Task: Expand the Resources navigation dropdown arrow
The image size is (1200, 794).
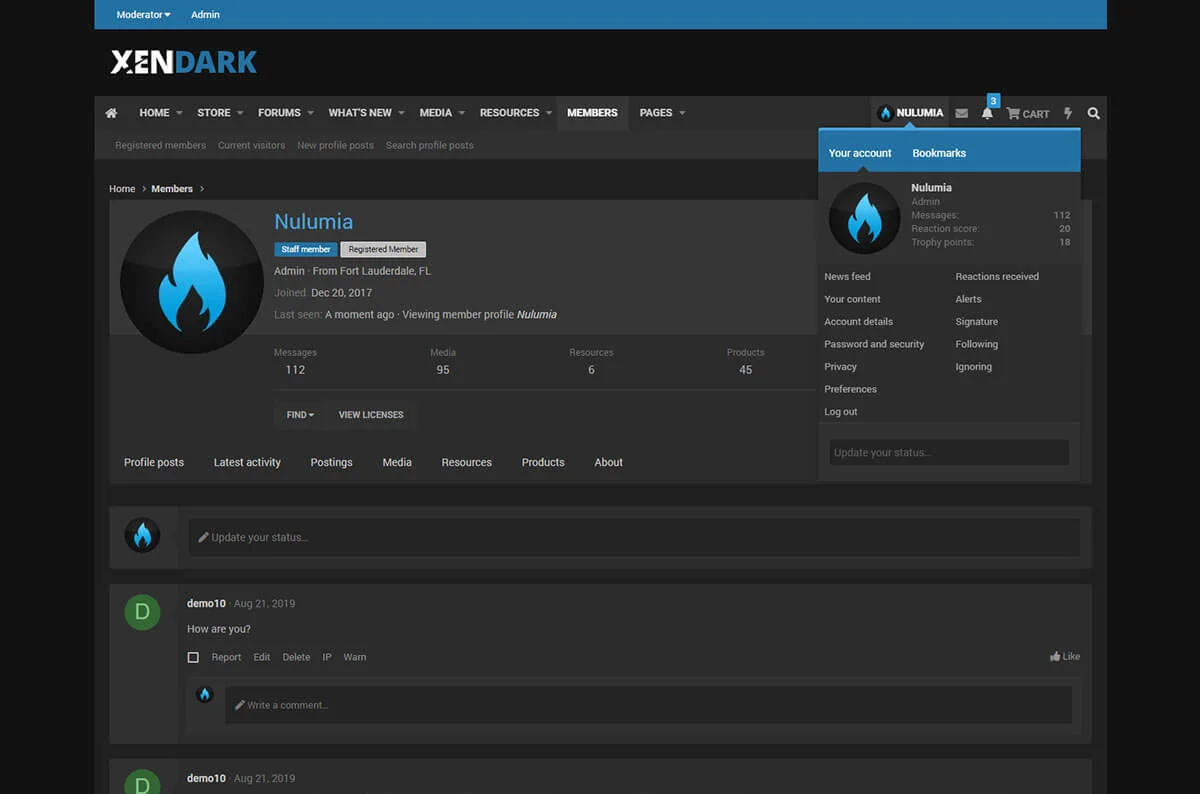Action: click(x=549, y=113)
